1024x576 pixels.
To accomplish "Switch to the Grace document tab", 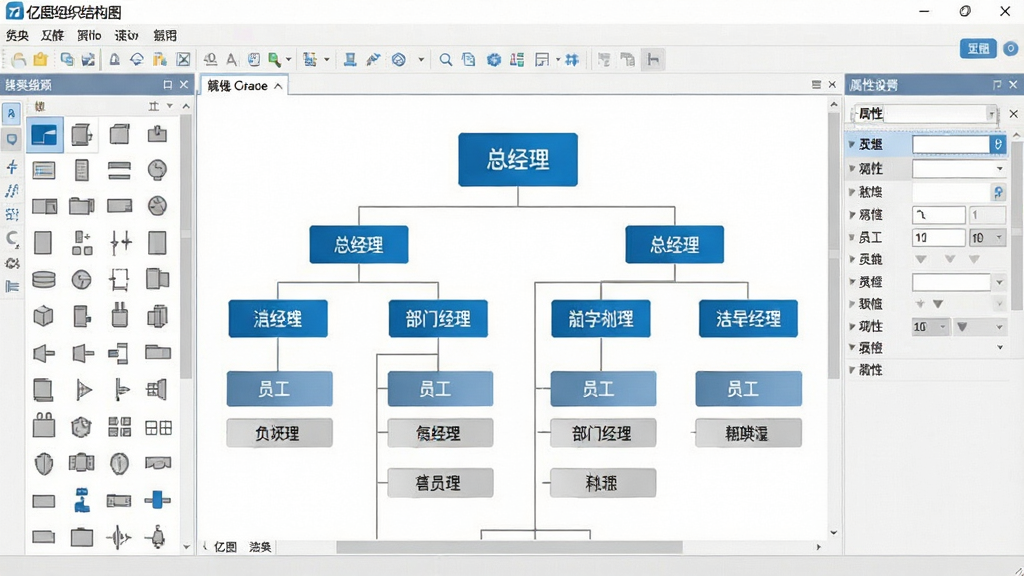I will coord(246,86).
